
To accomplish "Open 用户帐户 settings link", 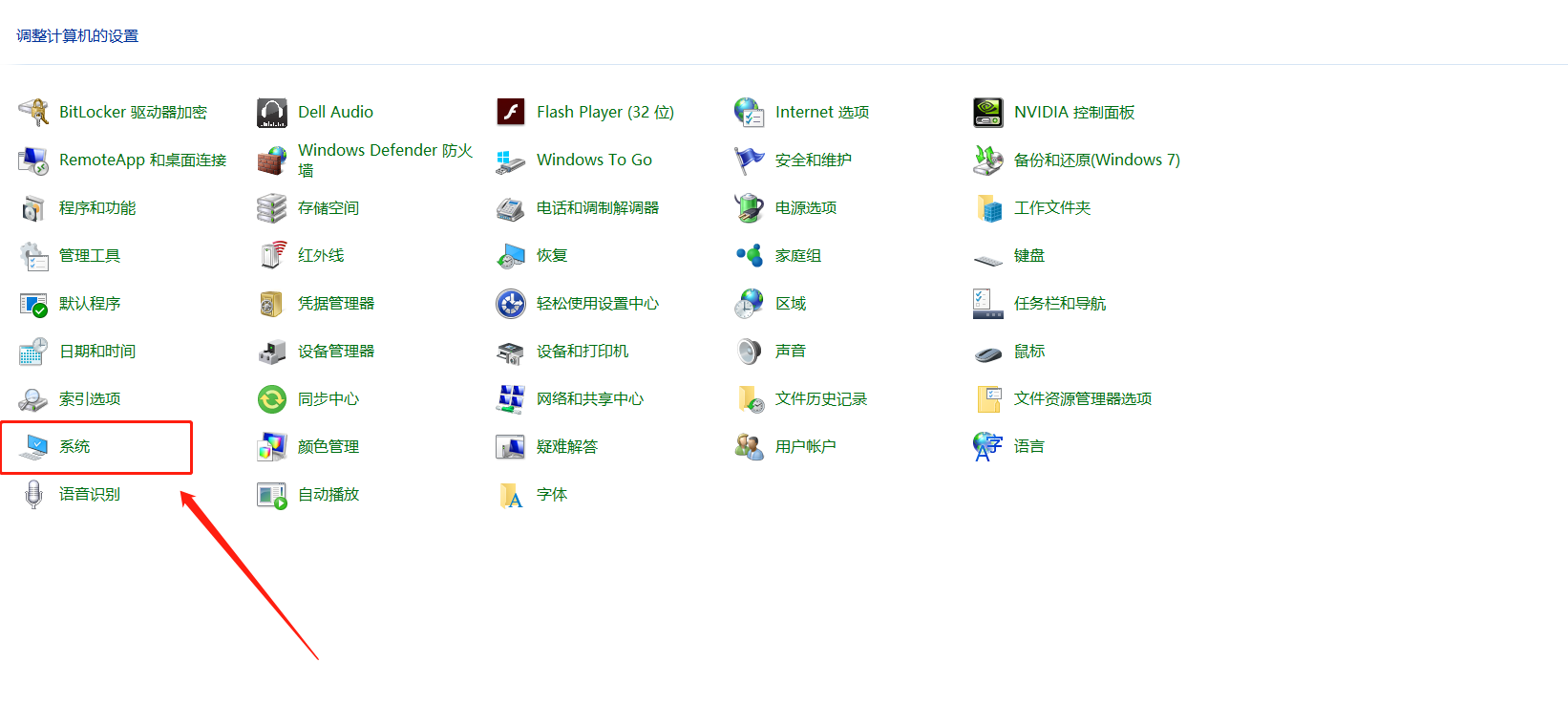I will [805, 447].
